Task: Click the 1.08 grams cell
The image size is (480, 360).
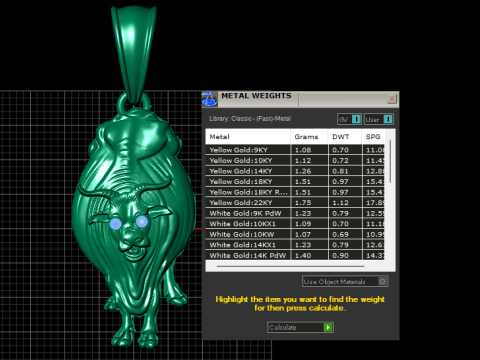Action: click(309, 150)
